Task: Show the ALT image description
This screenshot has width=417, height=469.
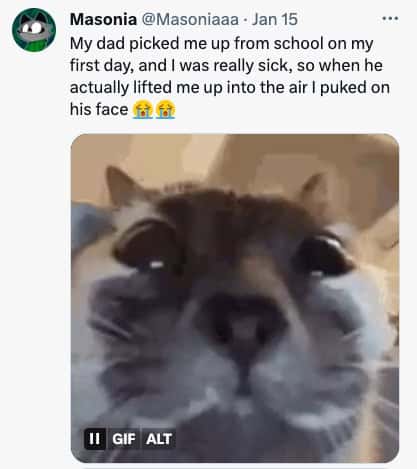Action: (159, 439)
